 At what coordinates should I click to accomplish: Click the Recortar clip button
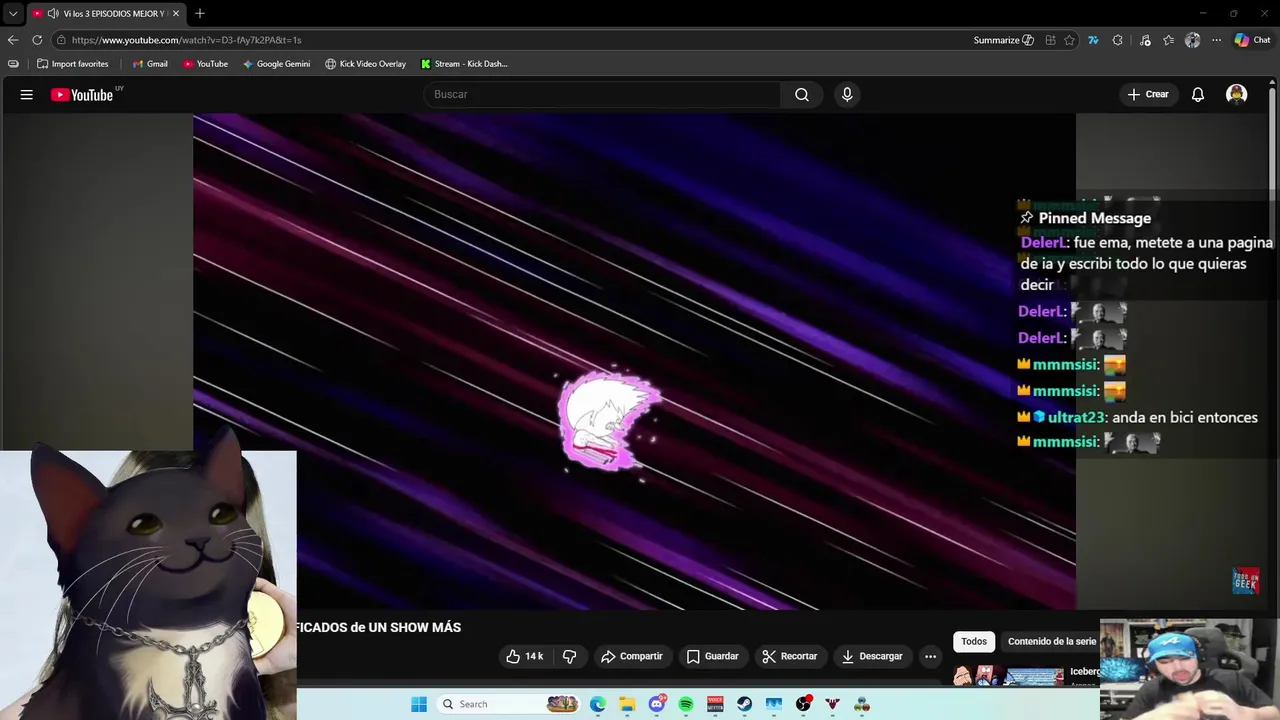[789, 656]
